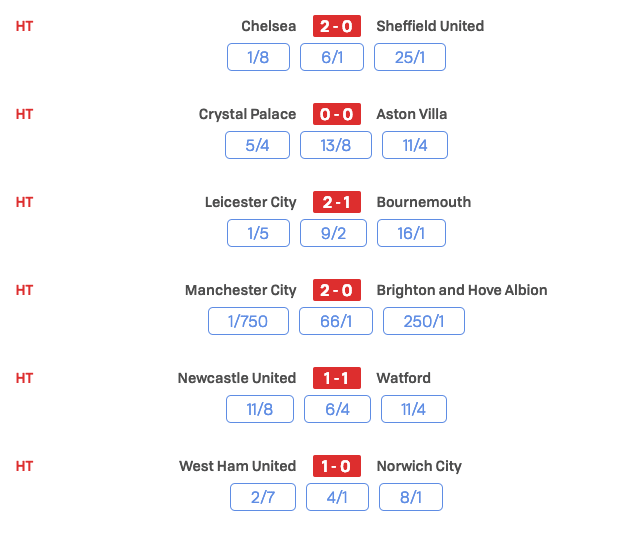
Task: Click Chelsea home win odds 1/8
Action: [259, 57]
